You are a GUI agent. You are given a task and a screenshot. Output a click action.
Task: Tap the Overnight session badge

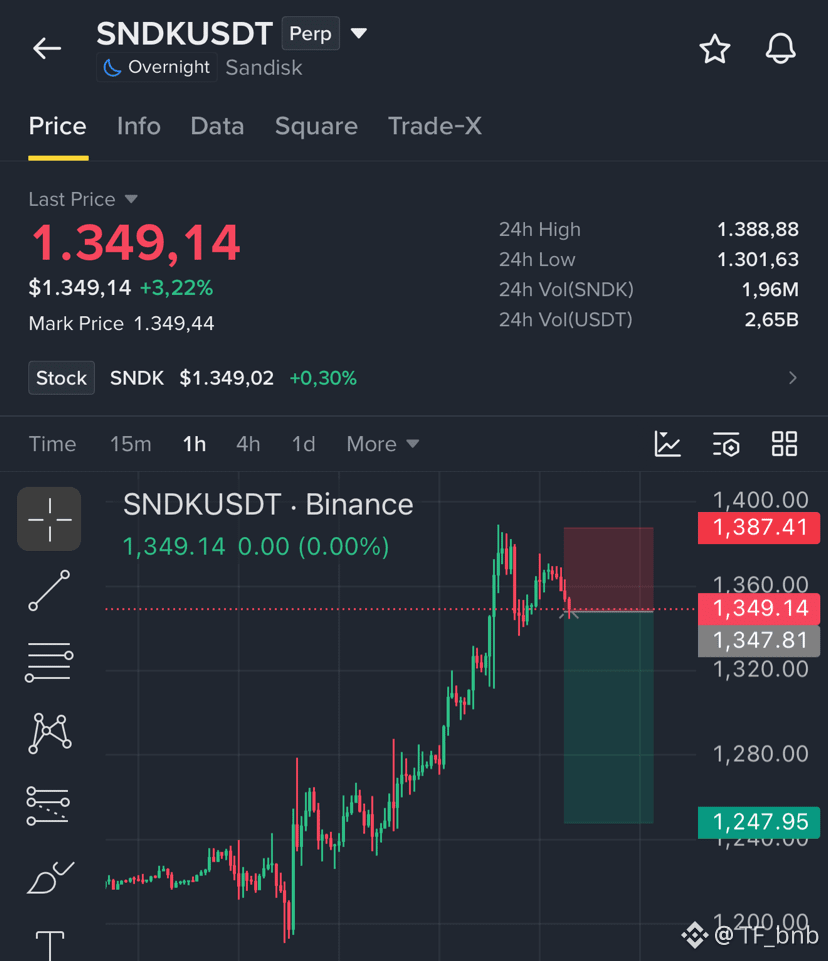pos(157,67)
